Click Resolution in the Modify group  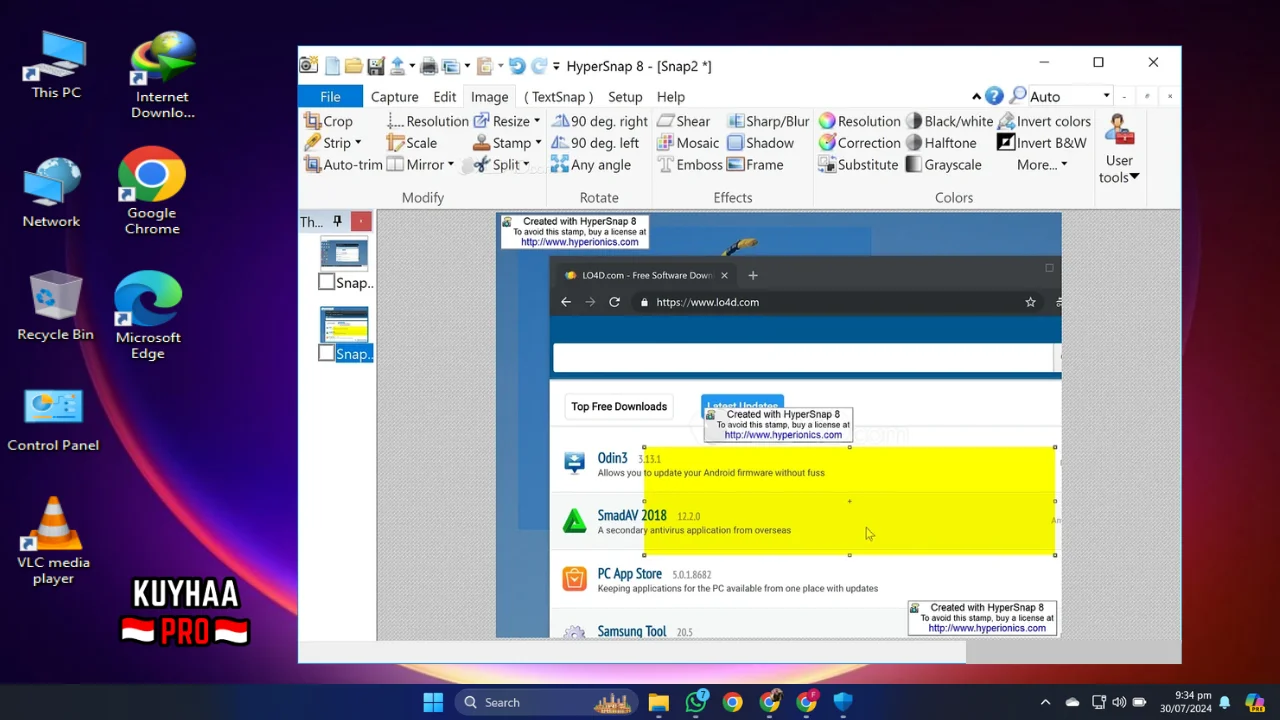coord(428,121)
